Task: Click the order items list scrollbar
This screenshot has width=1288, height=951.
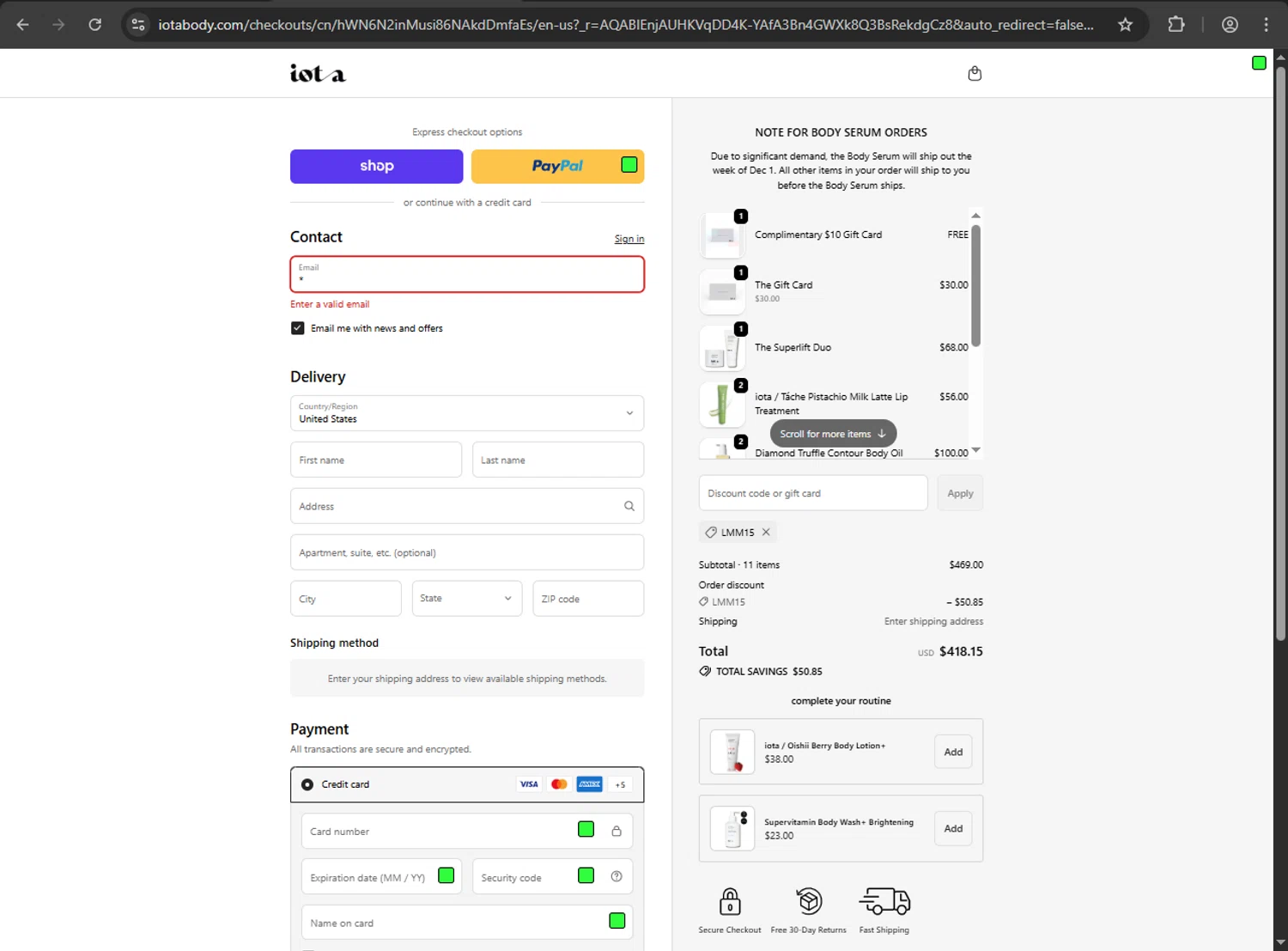Action: [x=975, y=286]
